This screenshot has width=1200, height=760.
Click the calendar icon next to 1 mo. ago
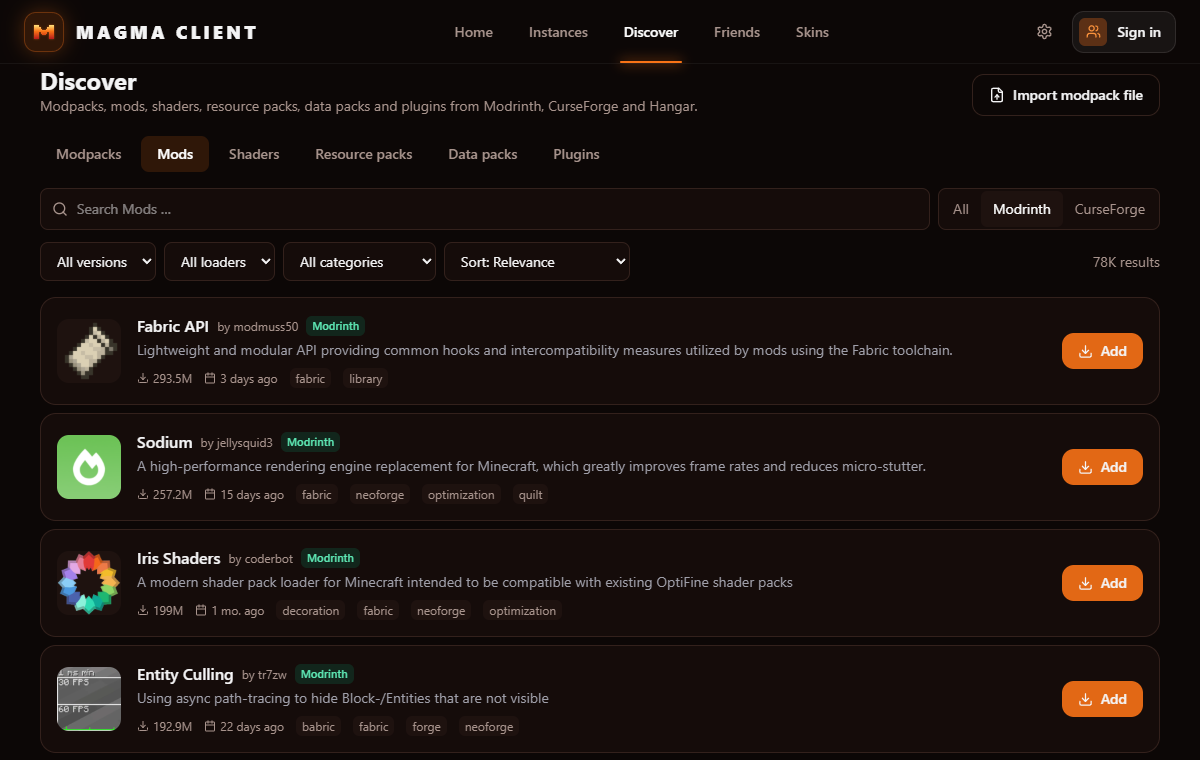coord(201,611)
